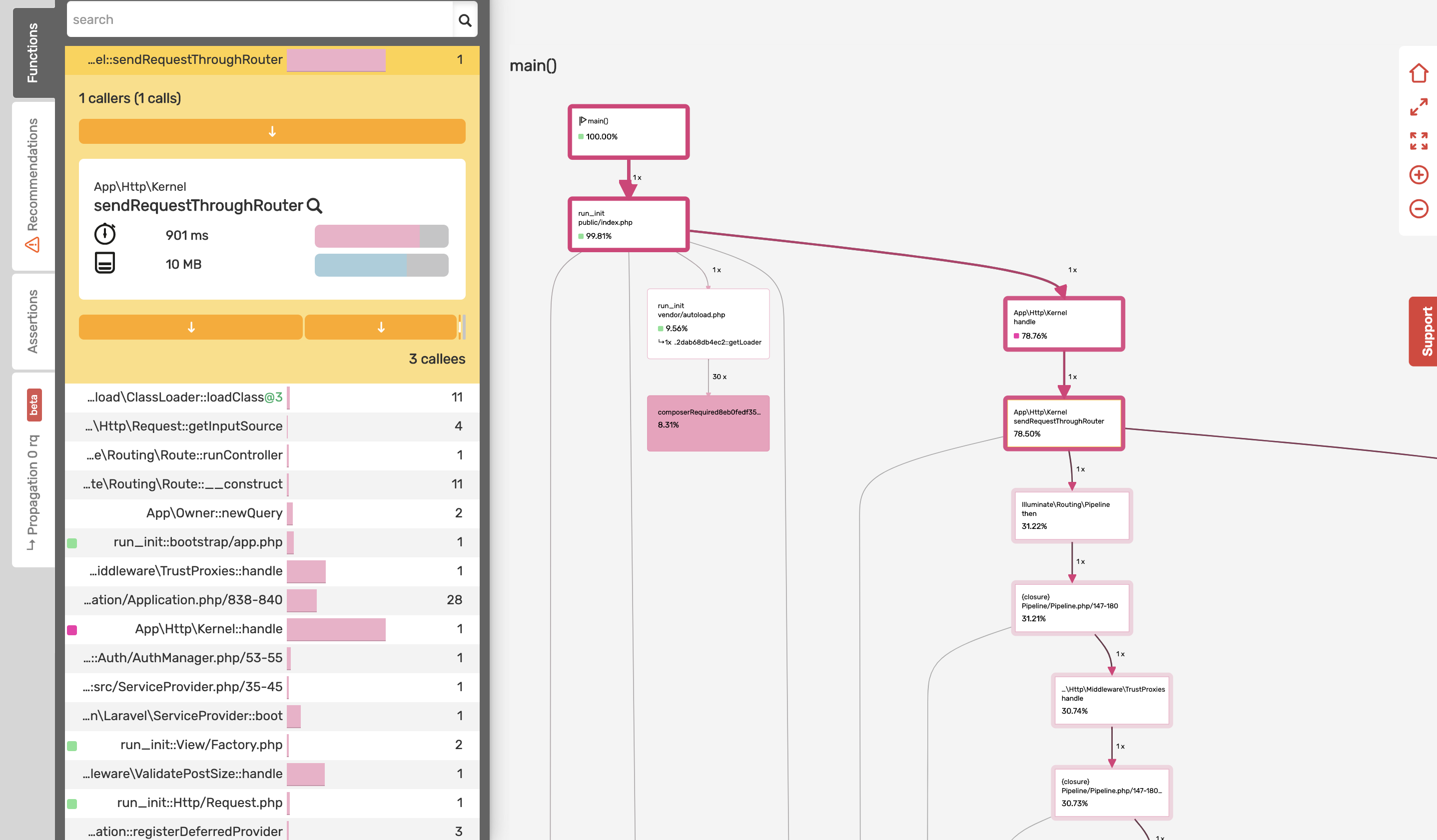Expand the callers arrow bar
Screen dimensions: 1437x840
[x=272, y=132]
